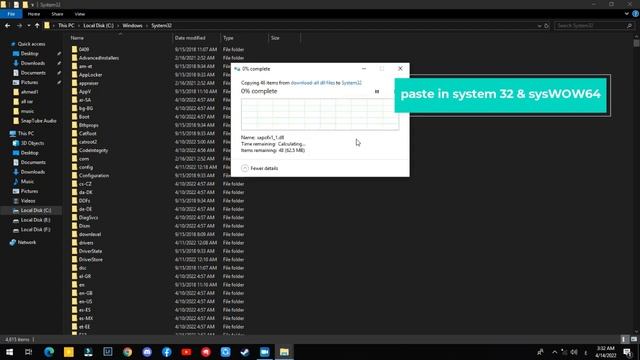Go up one folder level
The height and width of the screenshot is (360, 640).
click(x=37, y=25)
